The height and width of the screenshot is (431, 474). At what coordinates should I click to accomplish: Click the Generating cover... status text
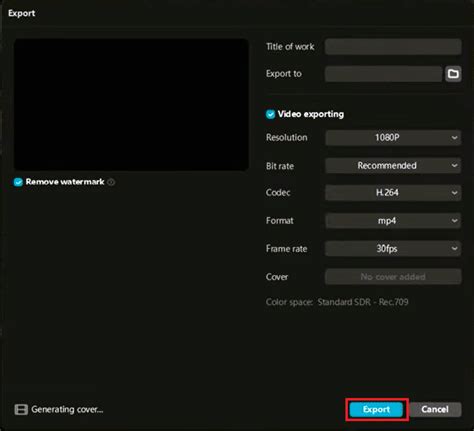click(x=67, y=409)
